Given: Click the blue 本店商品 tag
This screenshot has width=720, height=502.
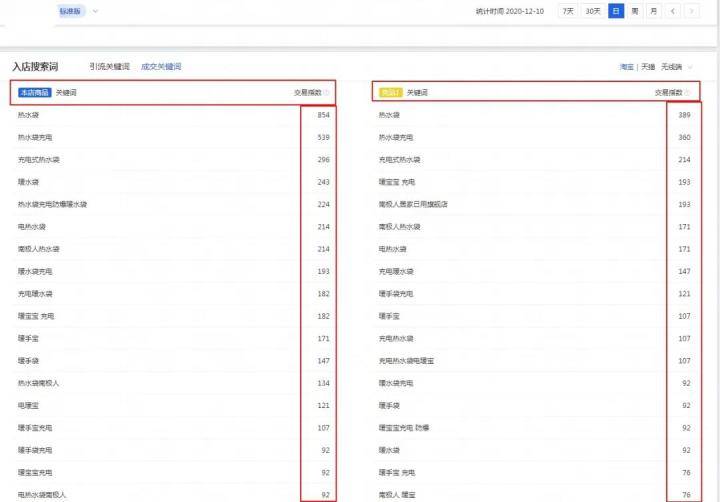Looking at the screenshot, I should [34, 92].
